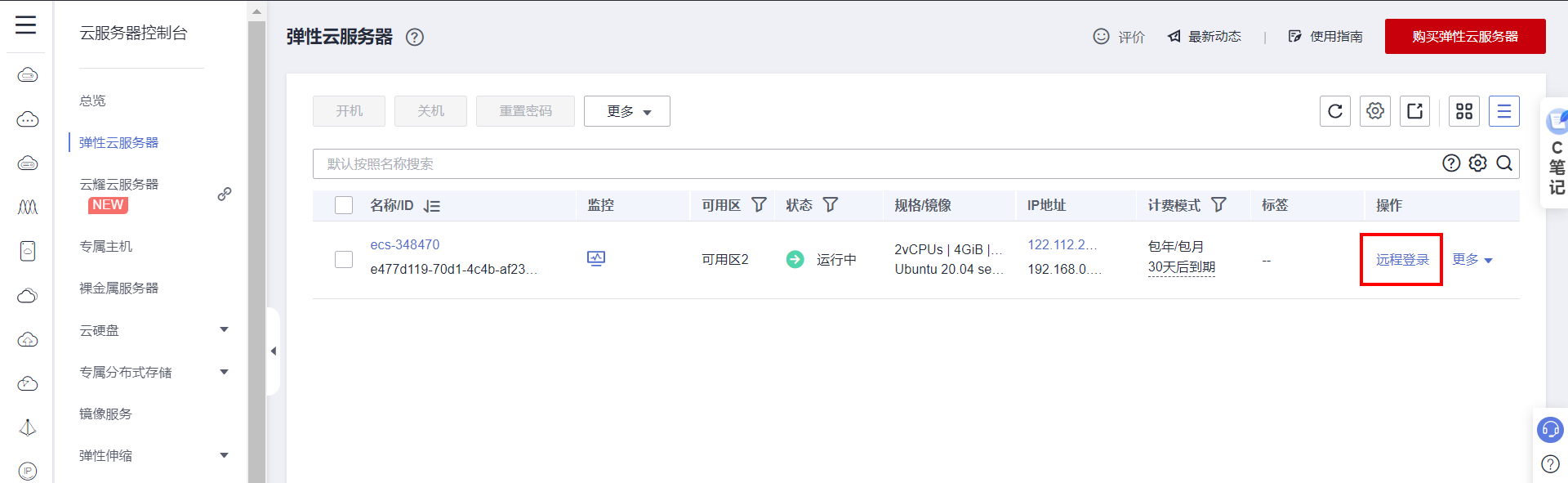Click the search help question icon
This screenshot has width=1568, height=483.
(x=1450, y=163)
